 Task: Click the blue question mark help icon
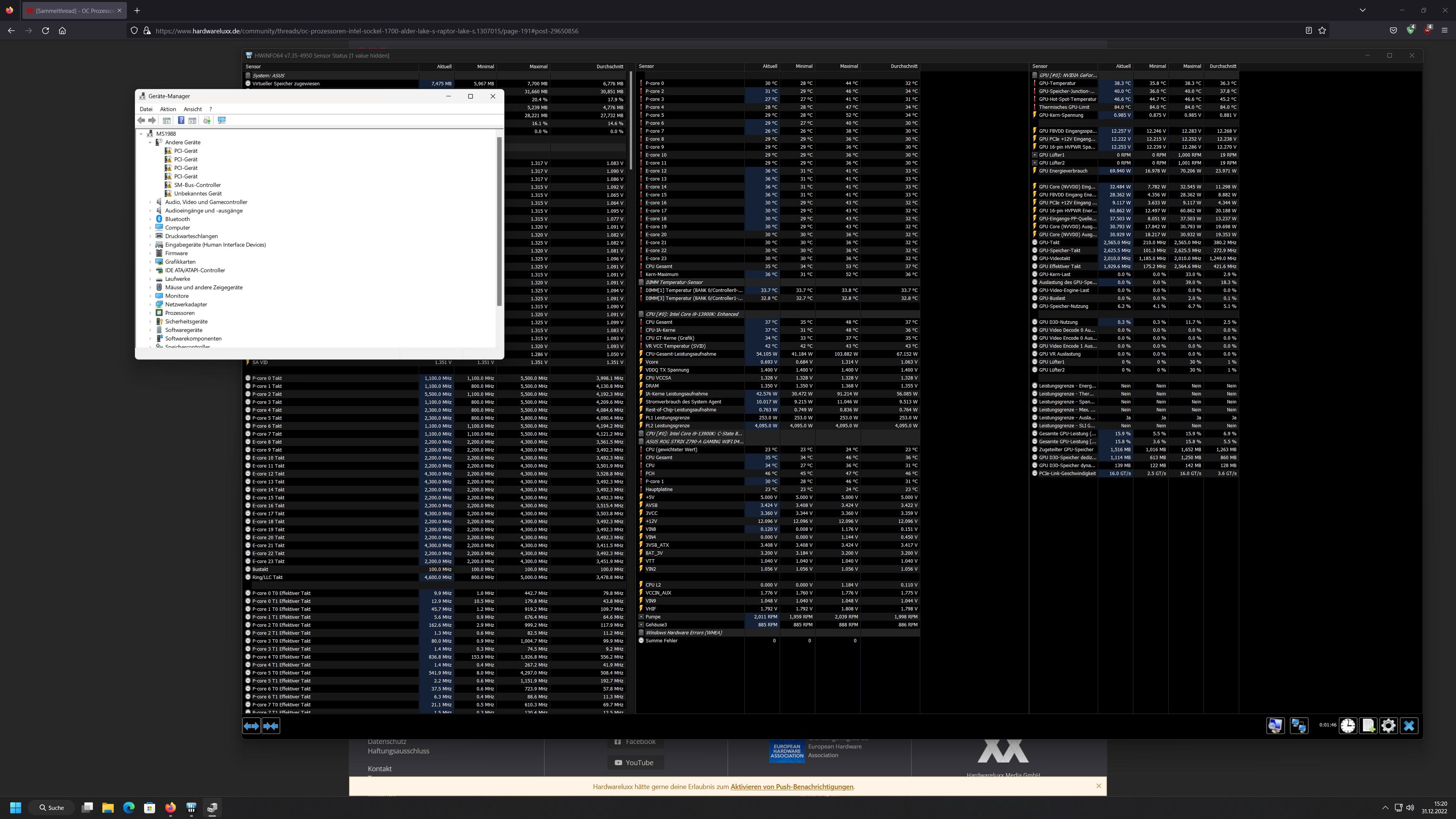[x=181, y=121]
